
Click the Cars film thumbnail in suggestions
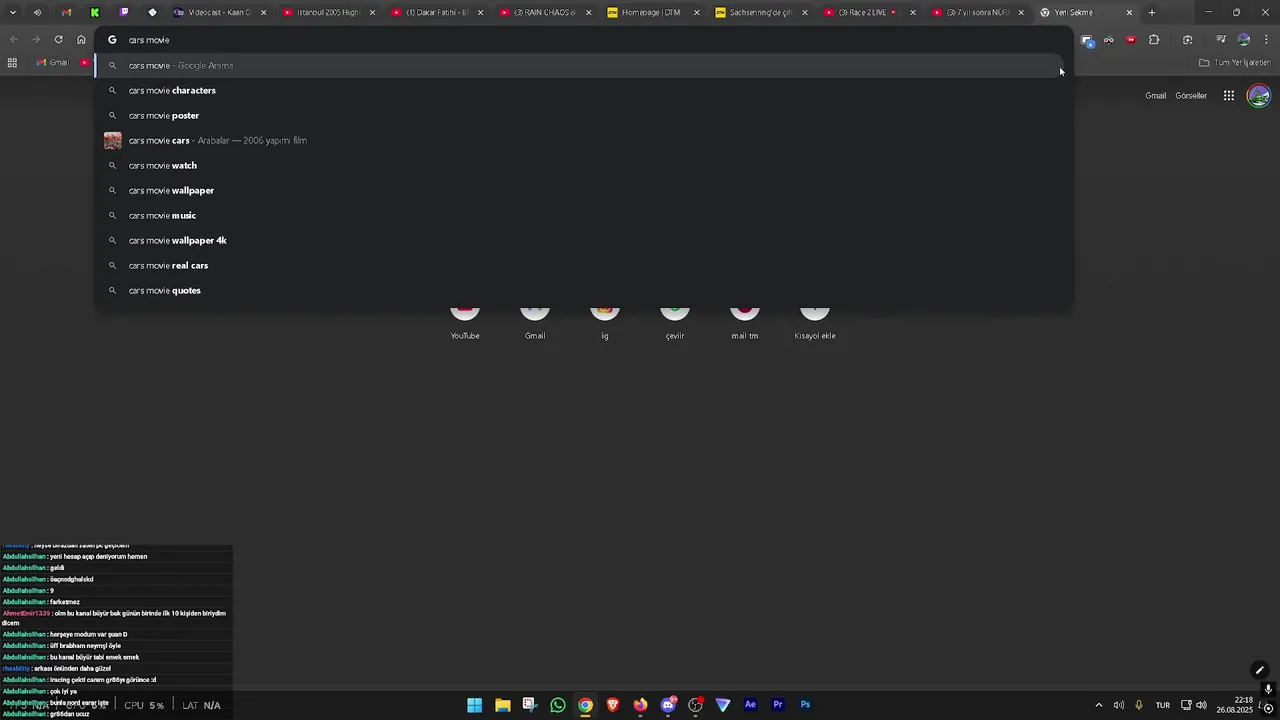click(x=113, y=141)
